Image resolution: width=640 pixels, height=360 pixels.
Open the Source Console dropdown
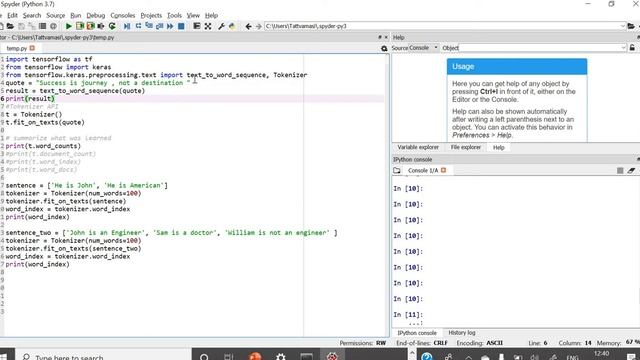click(424, 48)
